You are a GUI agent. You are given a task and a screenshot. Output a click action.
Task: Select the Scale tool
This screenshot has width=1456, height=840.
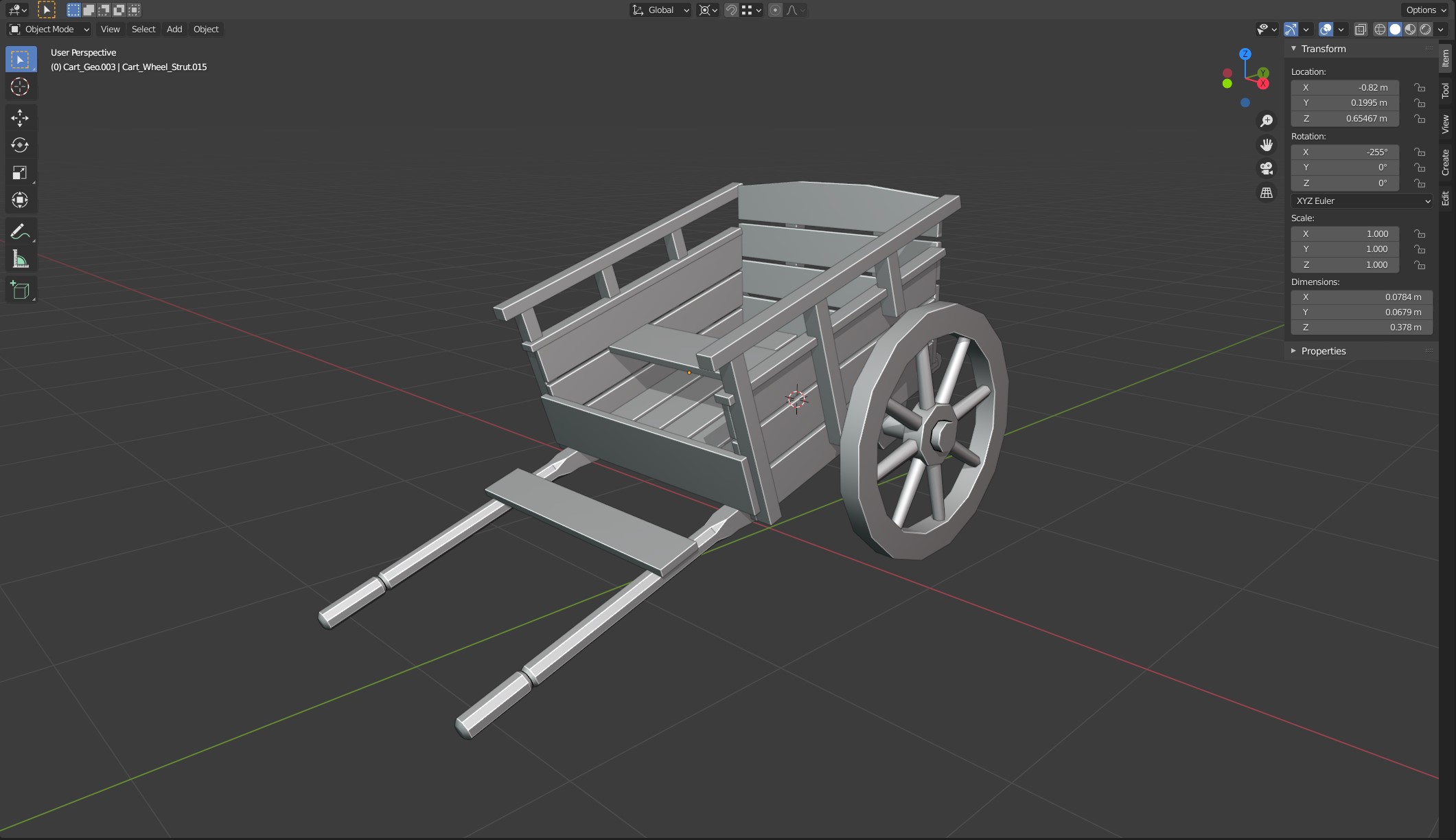click(x=20, y=172)
